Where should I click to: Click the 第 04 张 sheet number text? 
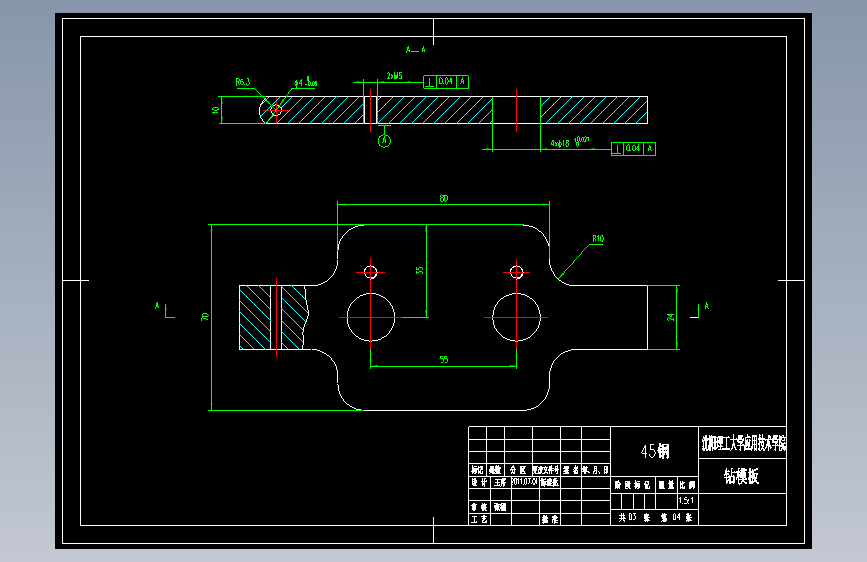click(676, 518)
